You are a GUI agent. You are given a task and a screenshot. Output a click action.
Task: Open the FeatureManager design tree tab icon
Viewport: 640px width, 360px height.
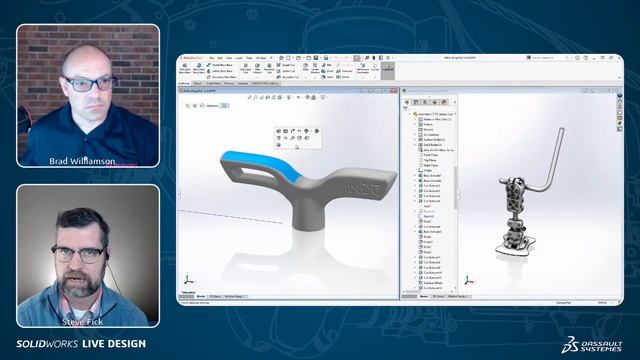407,102
